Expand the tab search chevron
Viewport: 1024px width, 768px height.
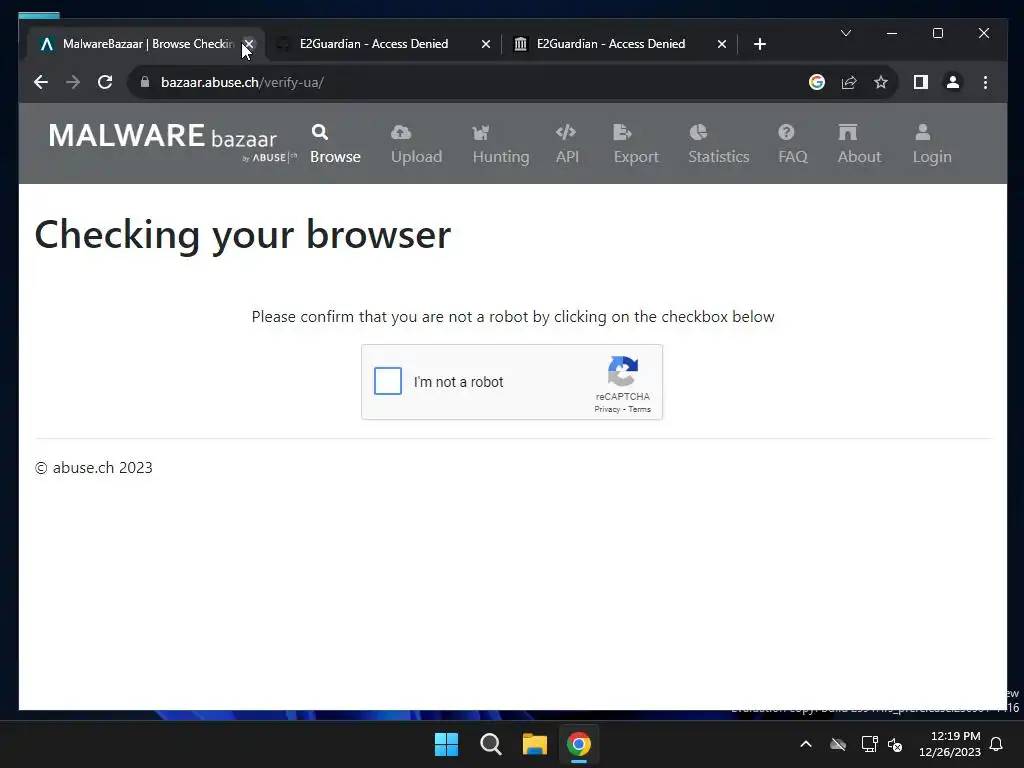846,33
